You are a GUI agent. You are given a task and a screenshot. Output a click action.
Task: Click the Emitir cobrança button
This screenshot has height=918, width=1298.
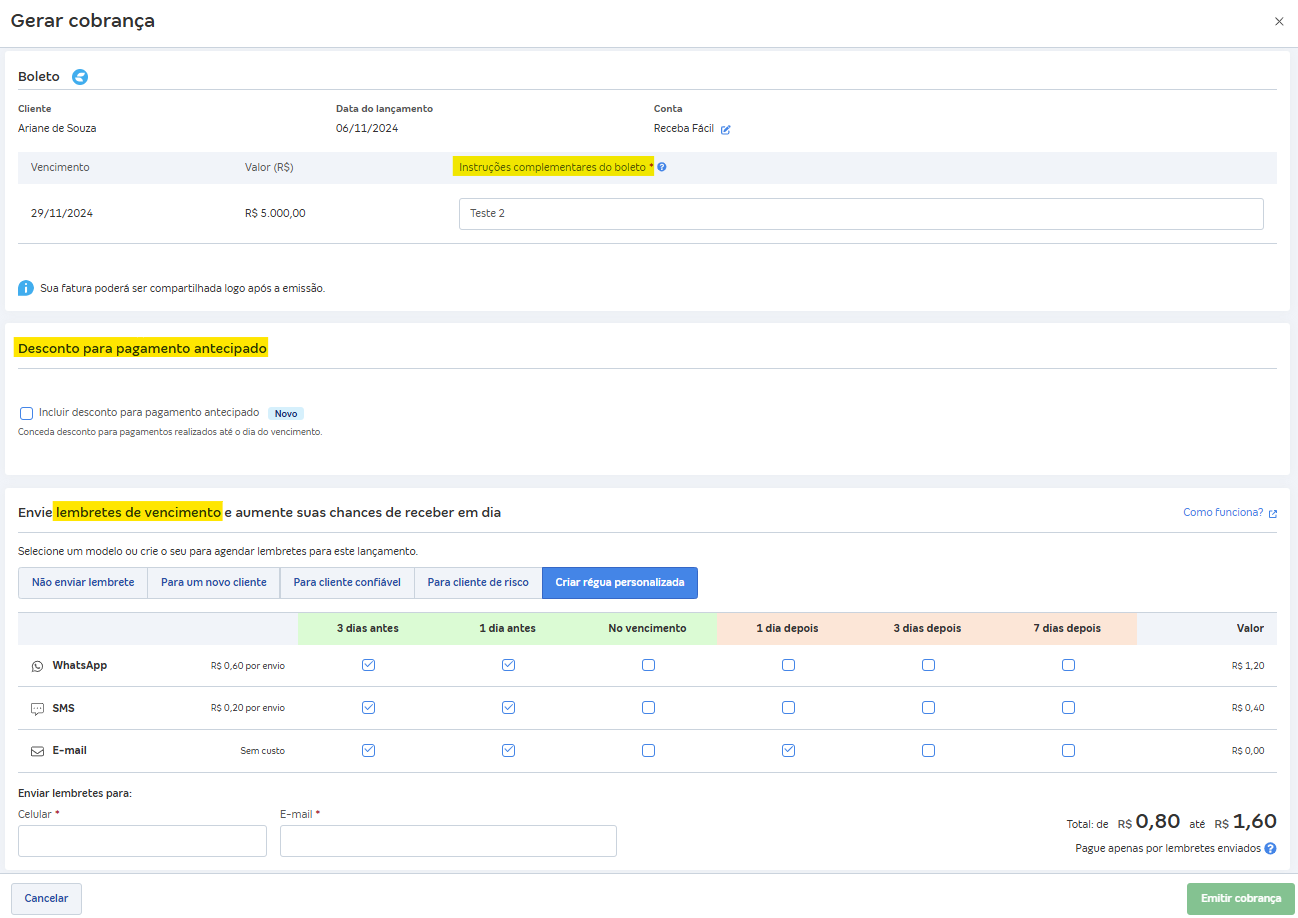[1241, 898]
